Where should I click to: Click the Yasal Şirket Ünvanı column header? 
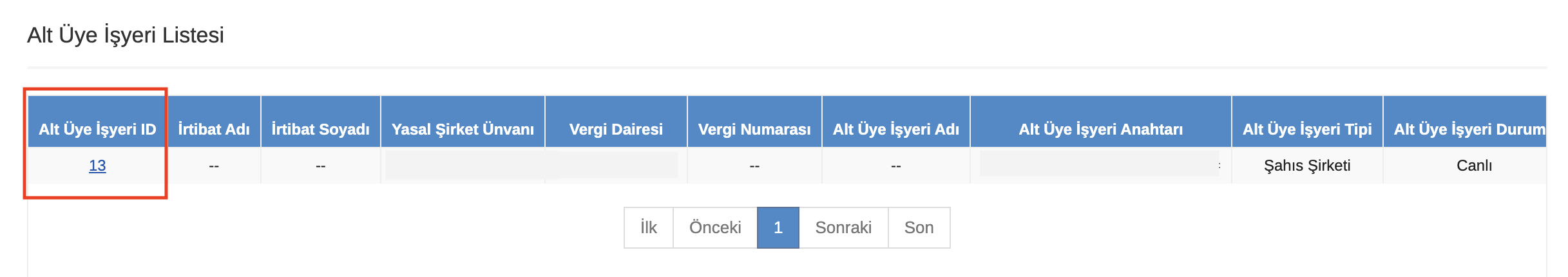(463, 129)
